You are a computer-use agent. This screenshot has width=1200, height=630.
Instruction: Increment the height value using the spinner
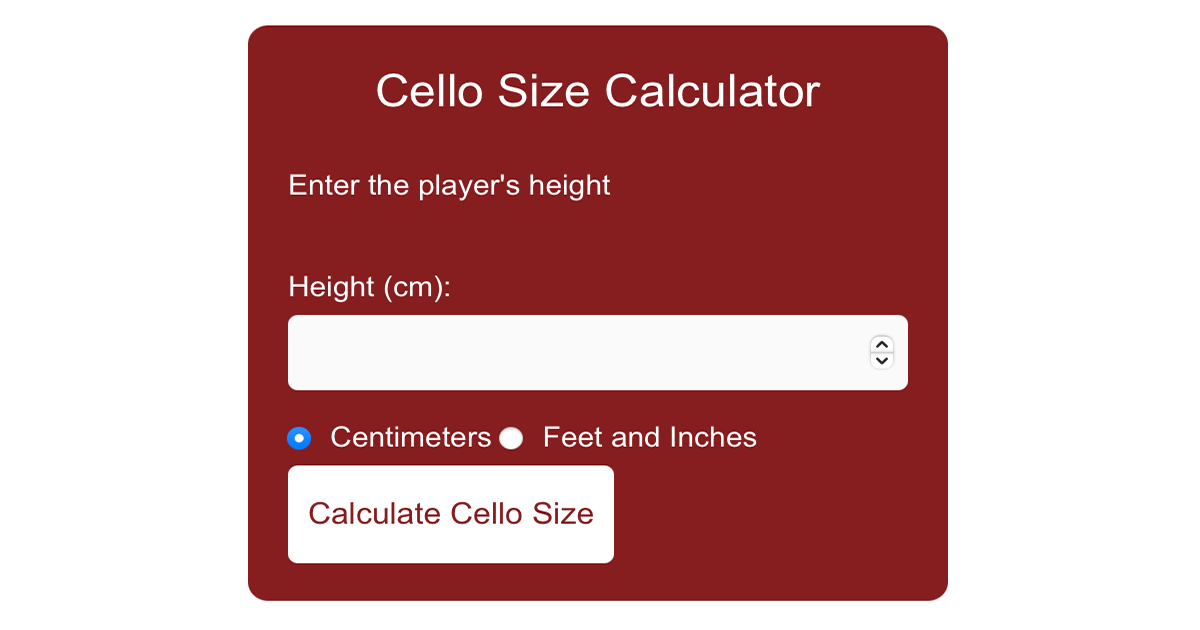pyautogui.click(x=882, y=345)
